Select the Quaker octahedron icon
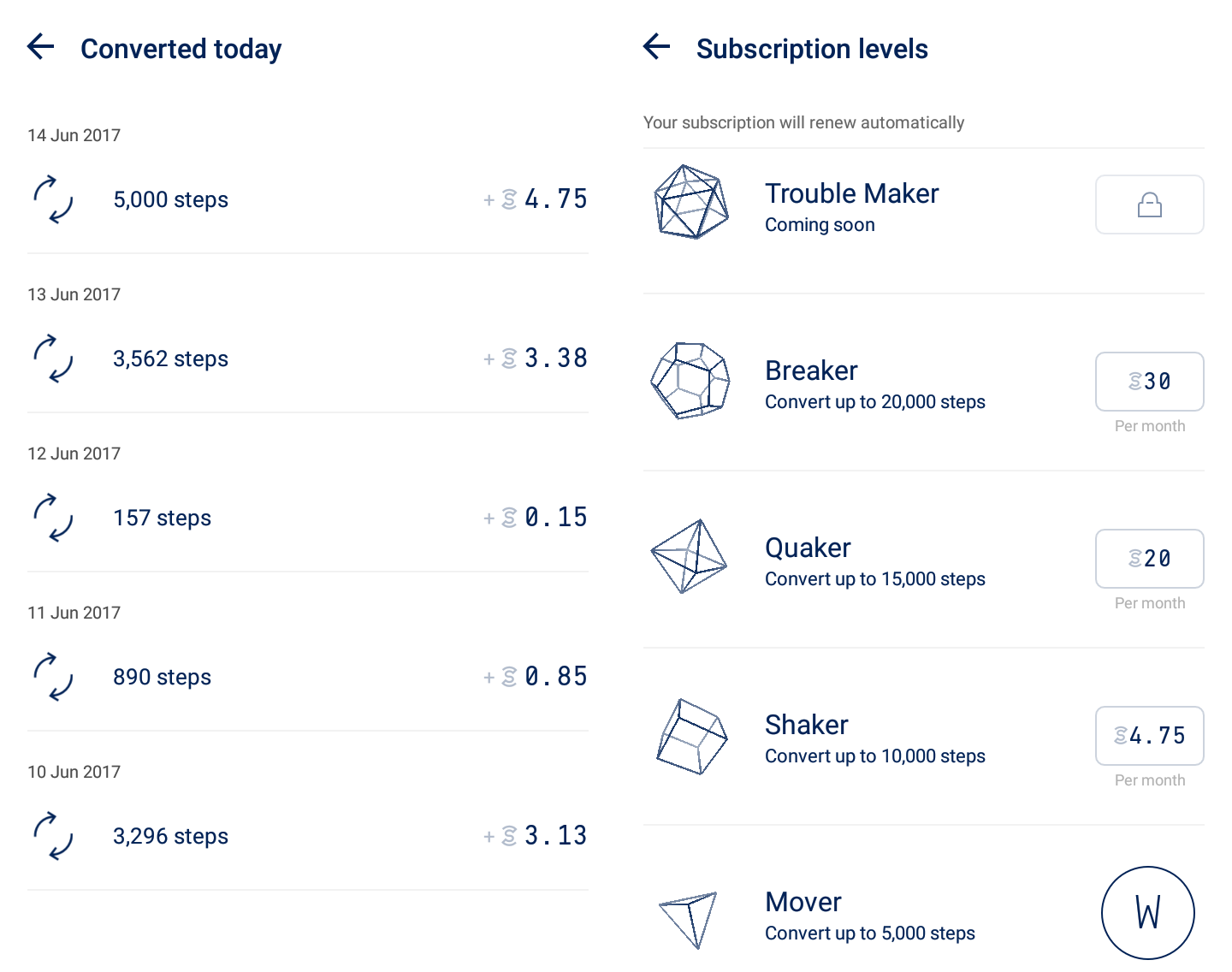 (689, 557)
